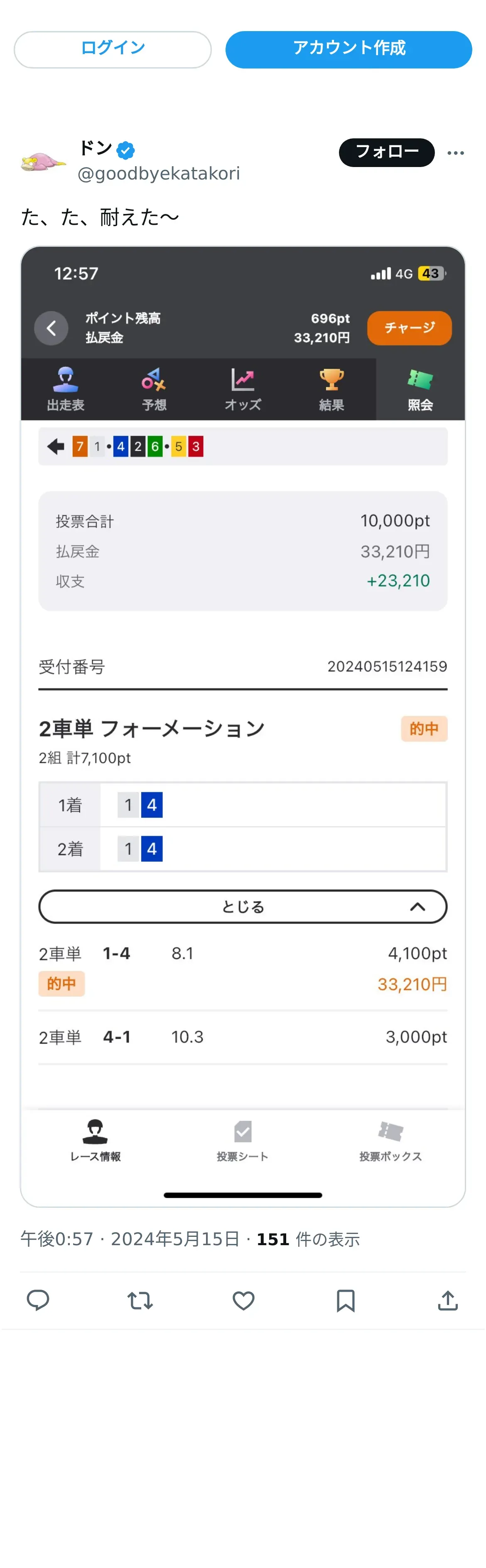The height and width of the screenshot is (1568, 486).
Task: Click the chevron arrow on とじる bar
Action: [x=417, y=906]
